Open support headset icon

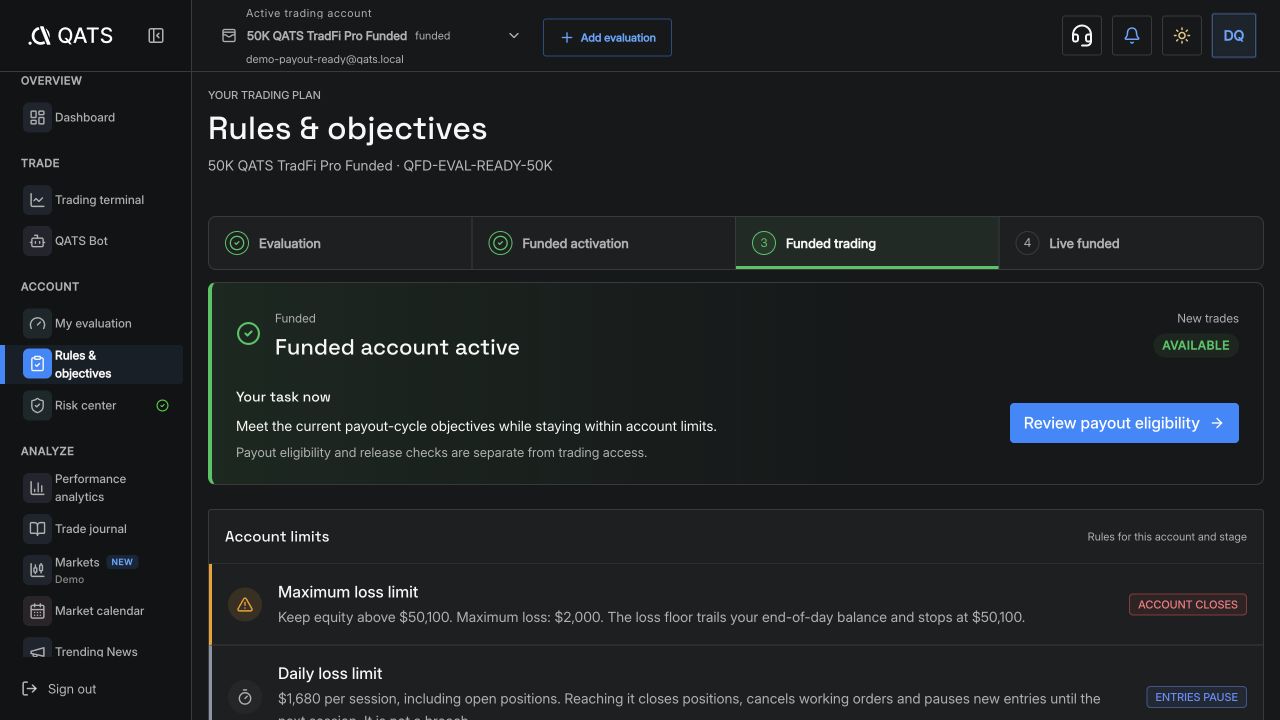[1081, 36]
